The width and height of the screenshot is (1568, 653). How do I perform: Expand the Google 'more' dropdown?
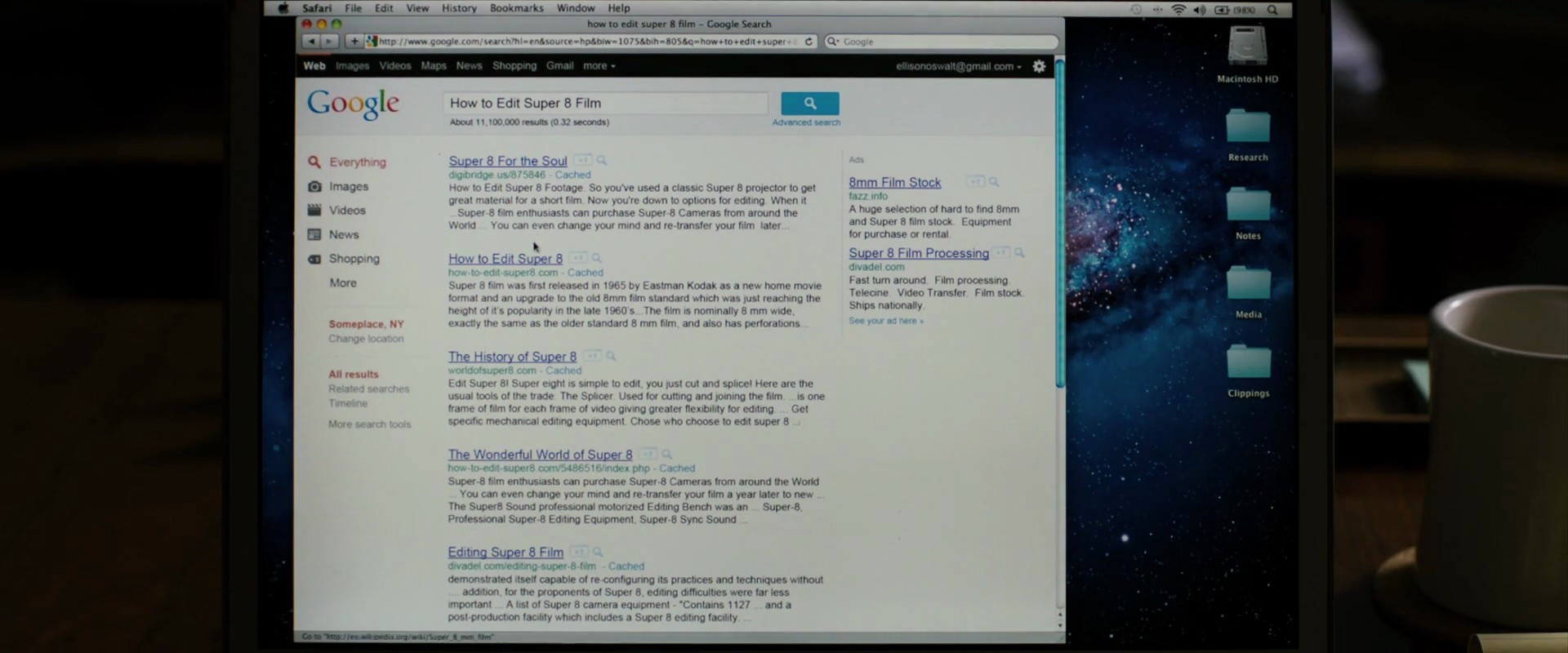pos(599,66)
